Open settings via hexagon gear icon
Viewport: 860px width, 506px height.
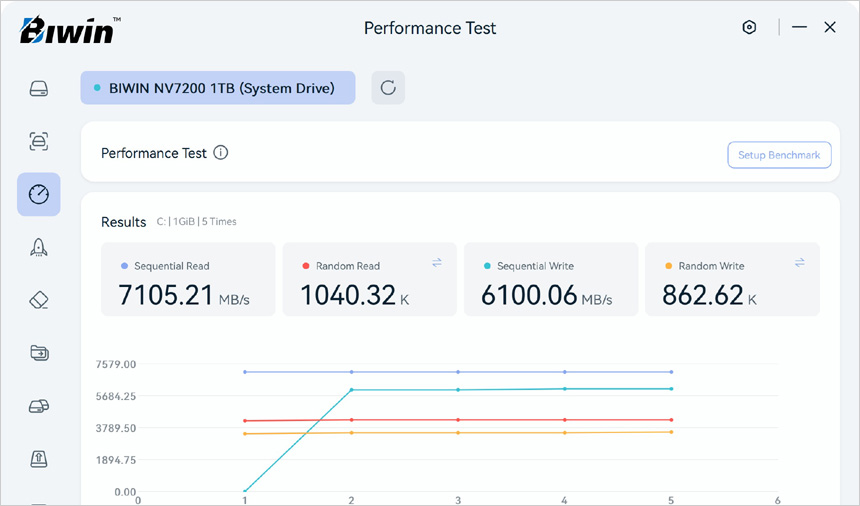coord(749,28)
